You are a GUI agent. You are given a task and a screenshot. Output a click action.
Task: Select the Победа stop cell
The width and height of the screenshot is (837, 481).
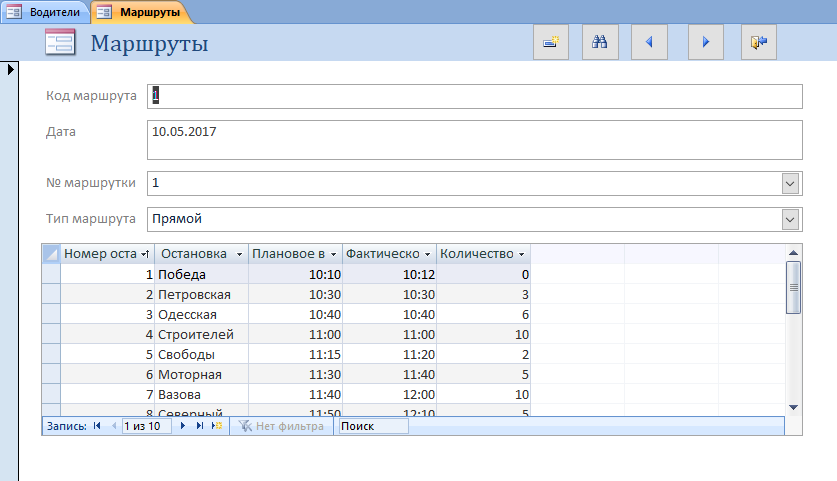pyautogui.click(x=202, y=274)
